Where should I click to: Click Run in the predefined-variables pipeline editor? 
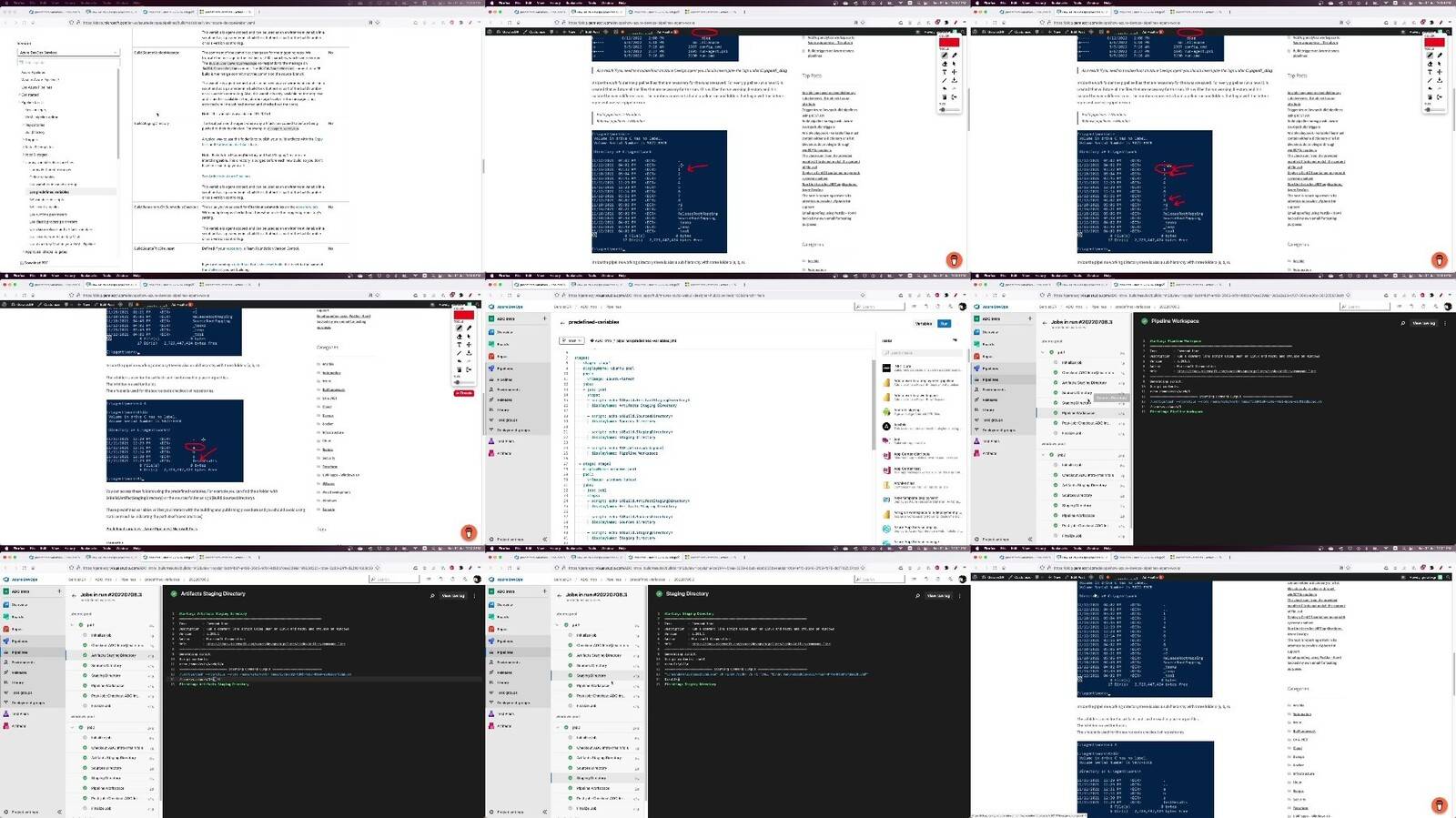[x=944, y=323]
